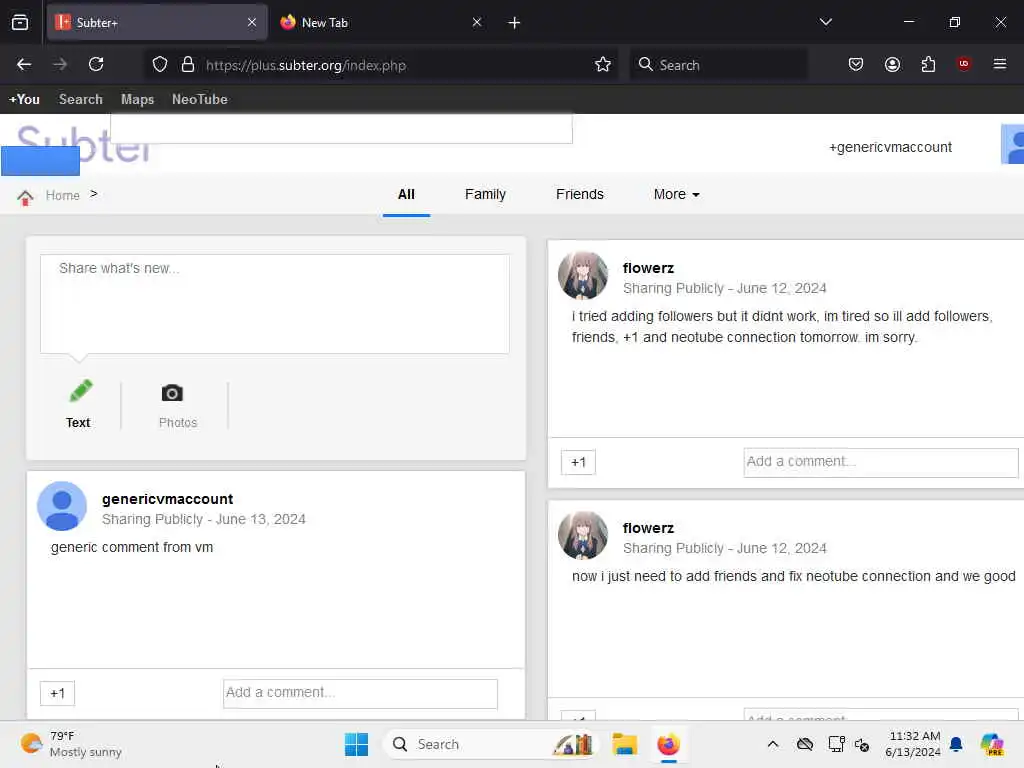This screenshot has width=1024, height=768.
Task: Show hidden system tray icons
Action: 773,744
